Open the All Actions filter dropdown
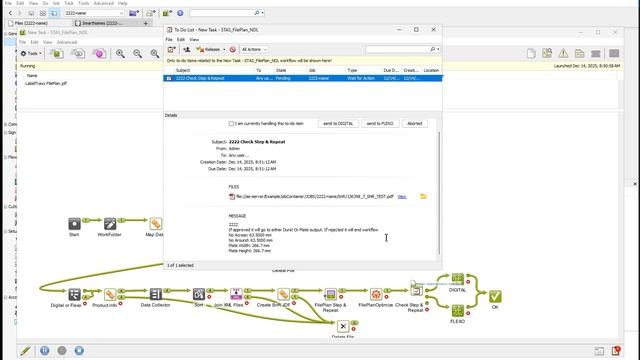This screenshot has height=360, width=640. 254,49
